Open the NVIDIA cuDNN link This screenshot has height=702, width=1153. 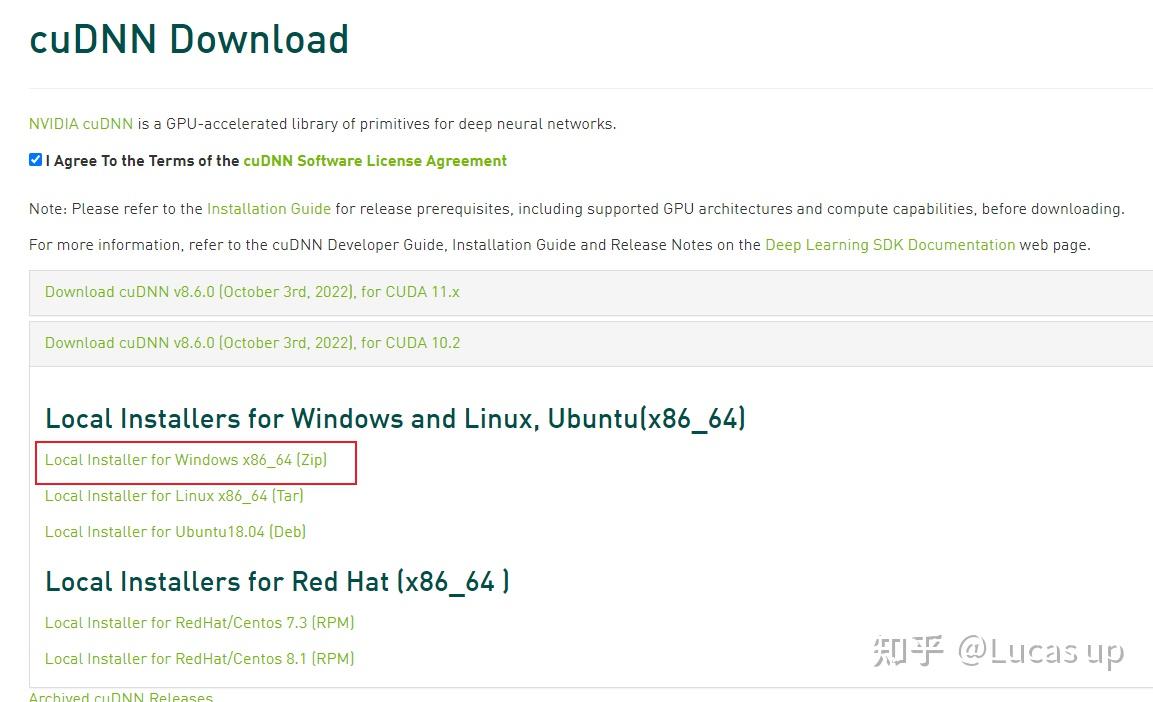[80, 123]
